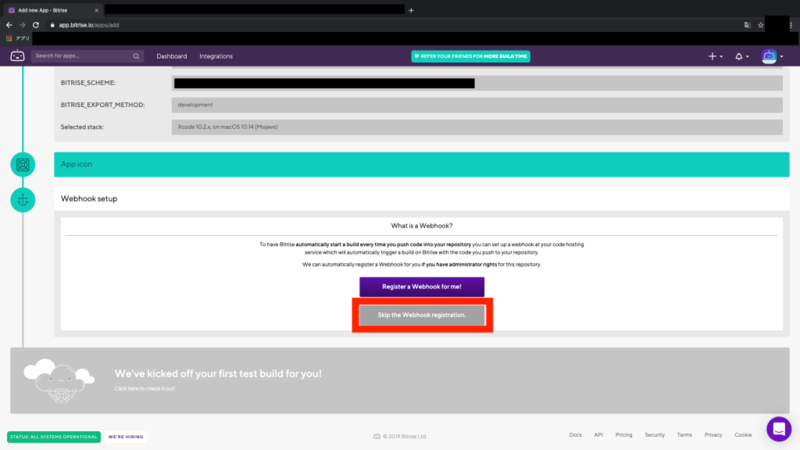Click Status: All Systems Operational badge
The width and height of the screenshot is (800, 450).
click(54, 437)
